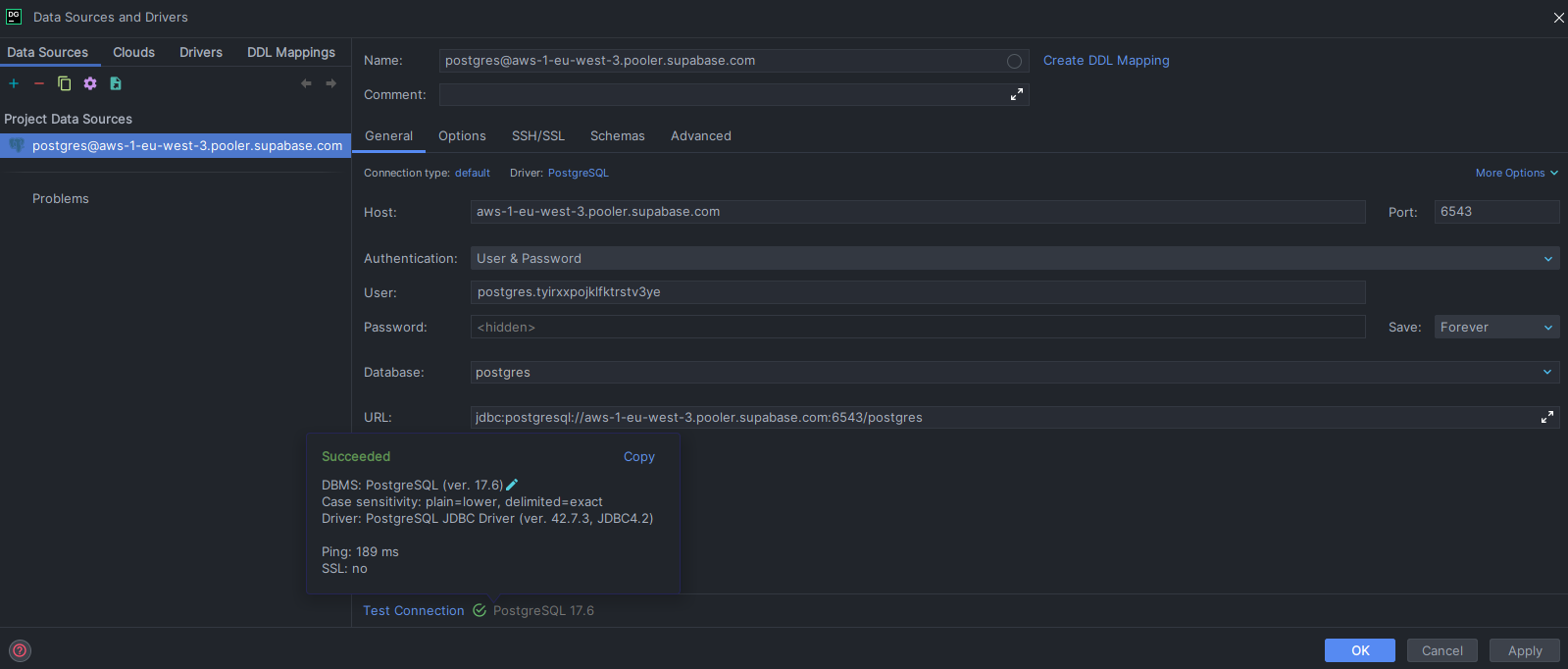The image size is (1568, 669).
Task: Switch to Data Sources tab
Action: tap(47, 52)
